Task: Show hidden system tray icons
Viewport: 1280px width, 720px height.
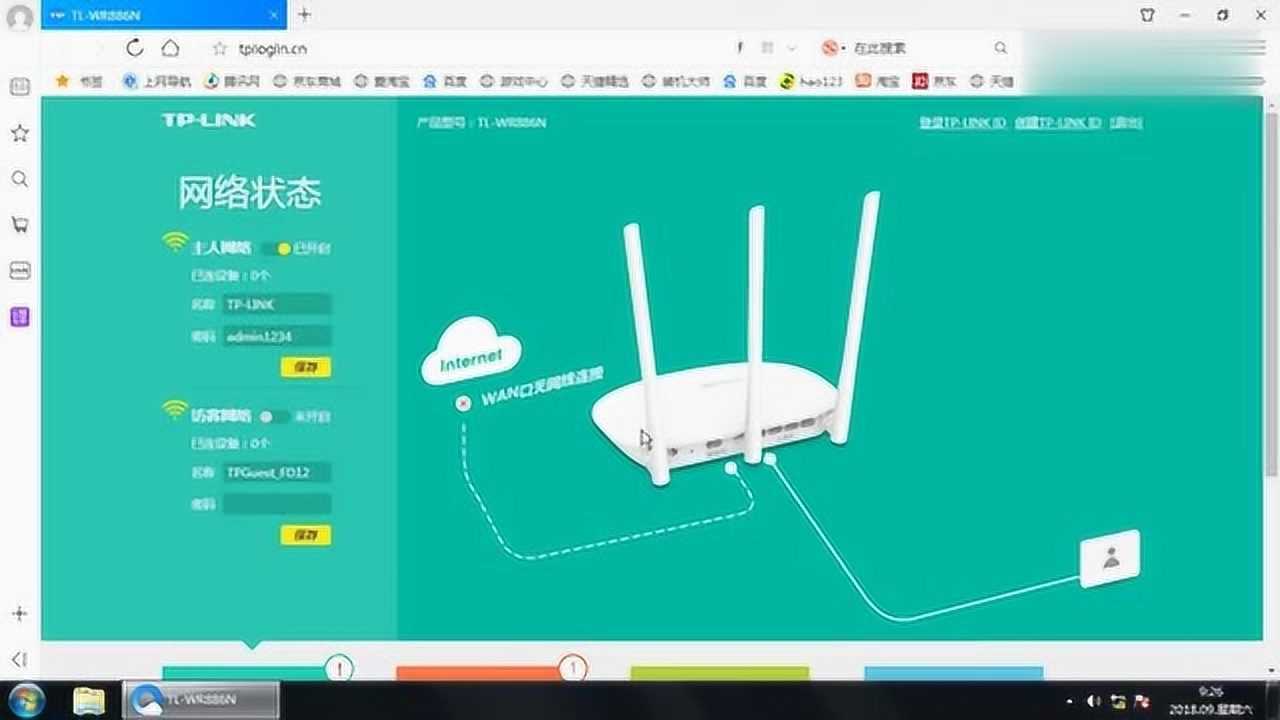Action: click(1071, 702)
